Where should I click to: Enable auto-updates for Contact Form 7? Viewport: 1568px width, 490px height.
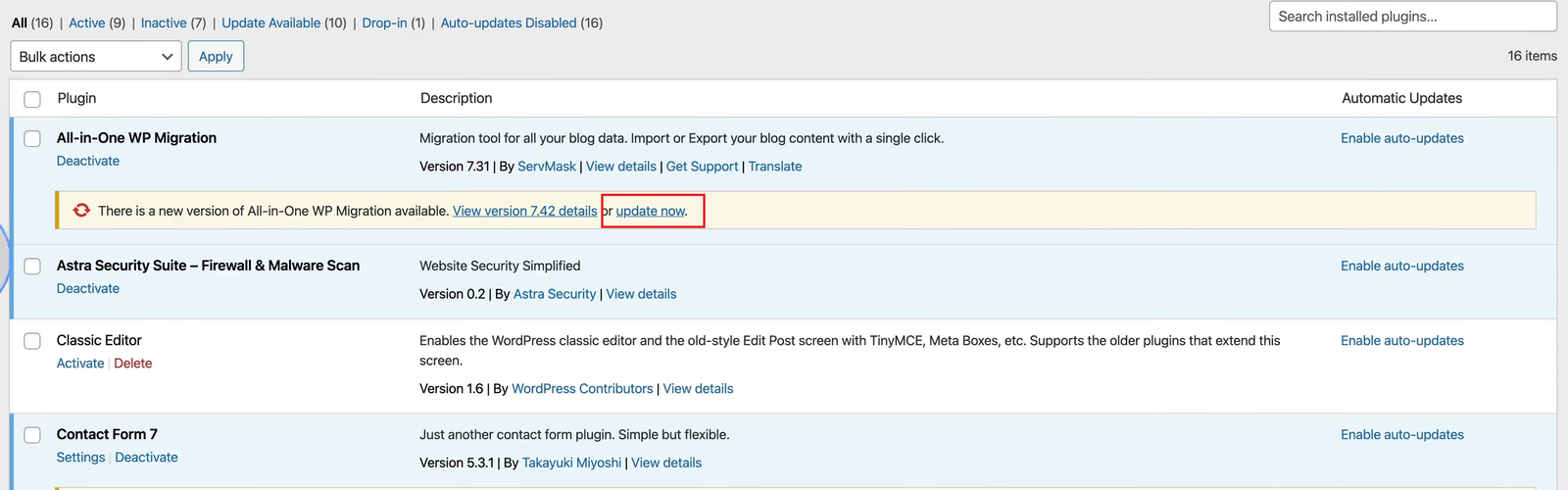pyautogui.click(x=1402, y=434)
